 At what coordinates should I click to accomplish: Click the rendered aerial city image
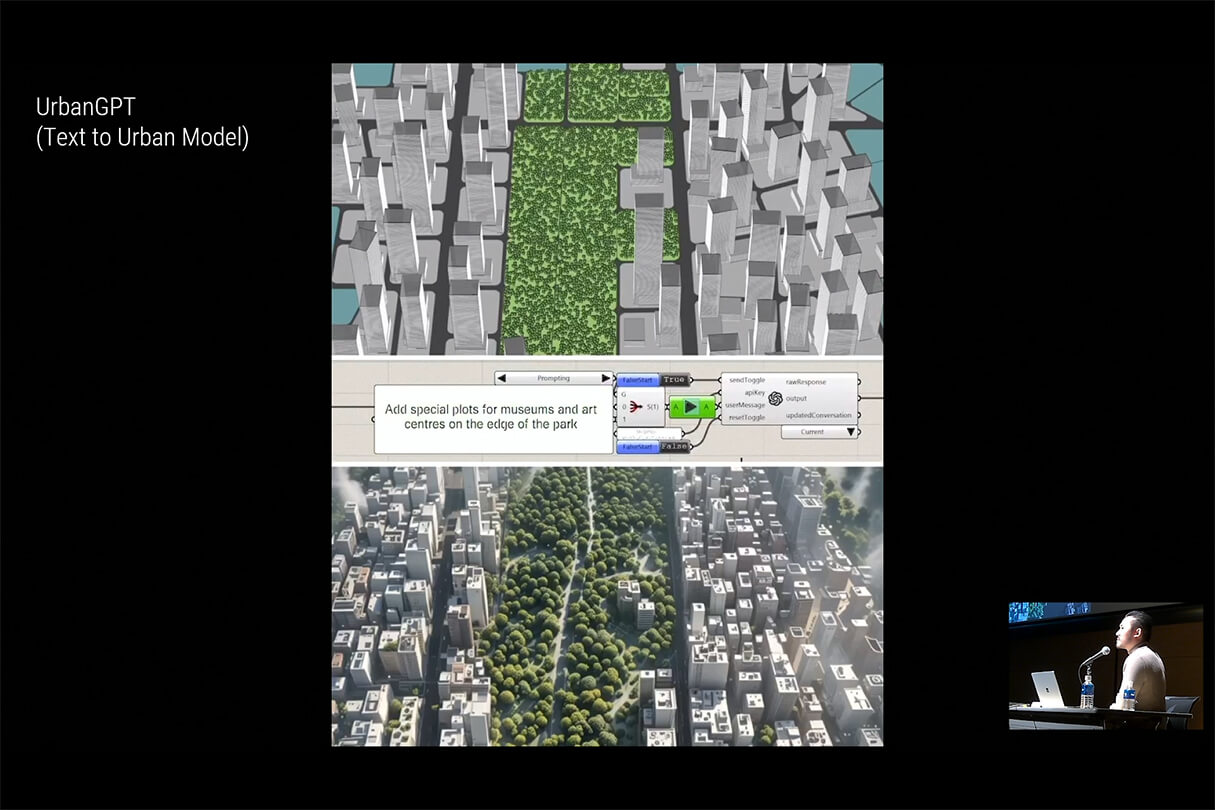(607, 605)
